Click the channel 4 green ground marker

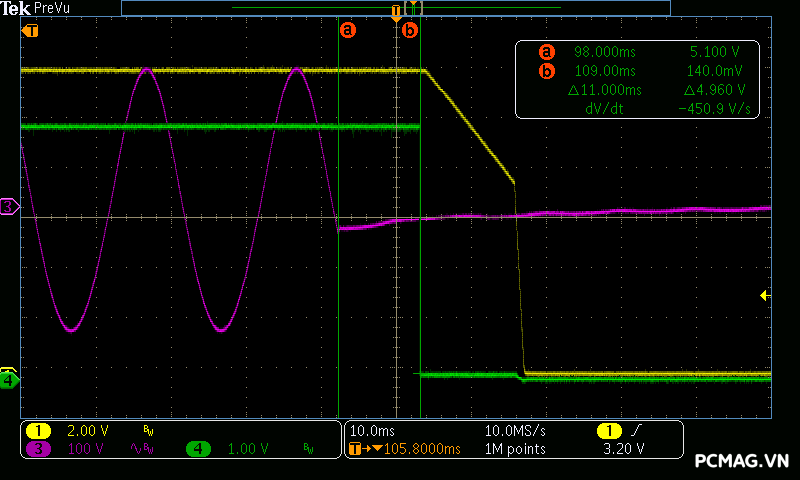(9, 380)
